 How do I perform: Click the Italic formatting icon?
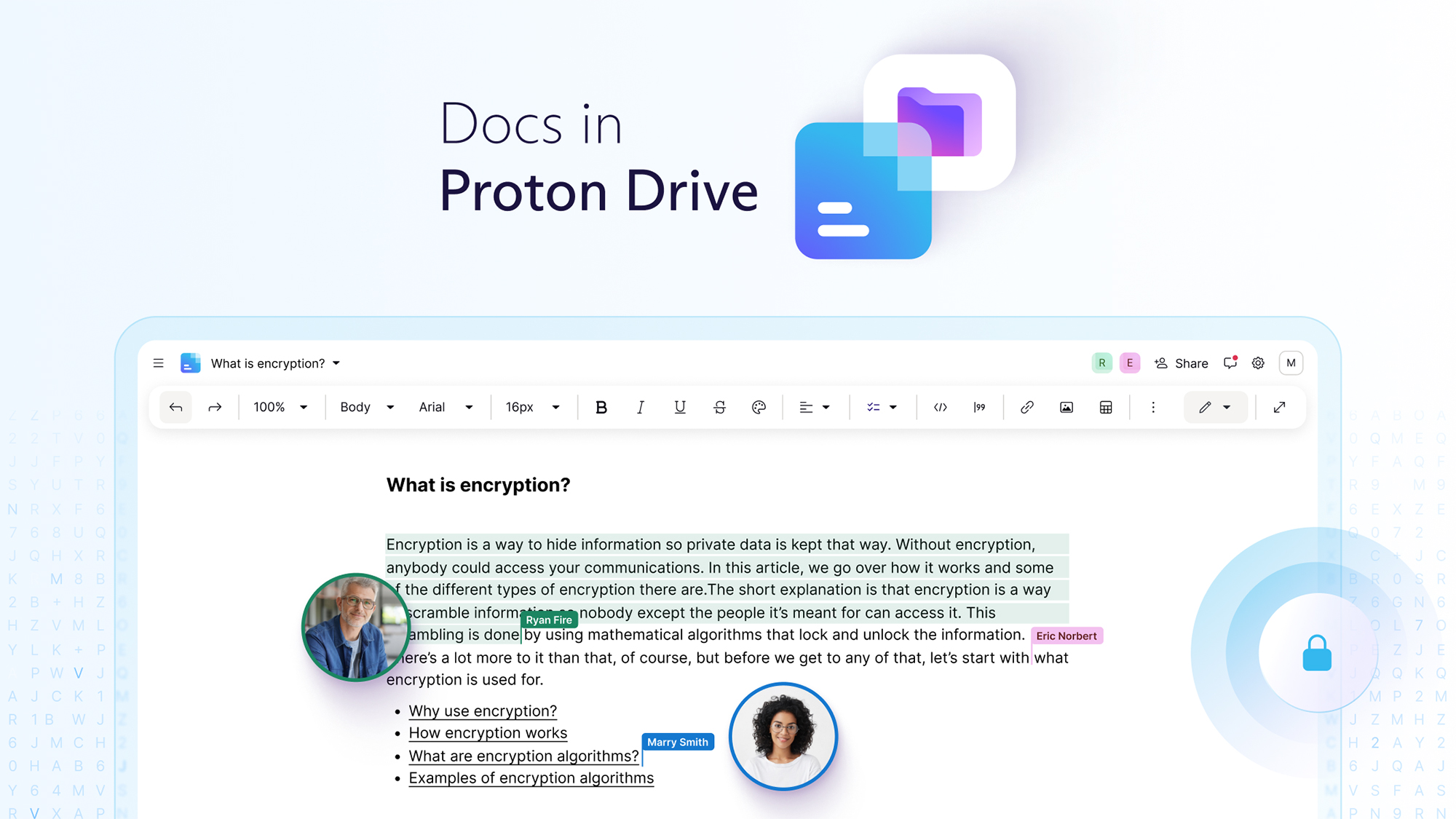click(x=639, y=407)
